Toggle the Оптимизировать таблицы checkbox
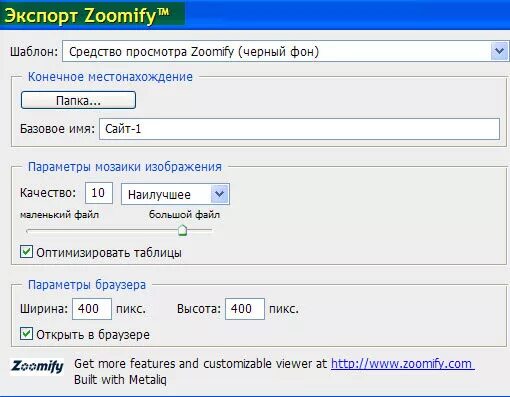Image resolution: width=510 pixels, height=397 pixels. click(x=26, y=252)
